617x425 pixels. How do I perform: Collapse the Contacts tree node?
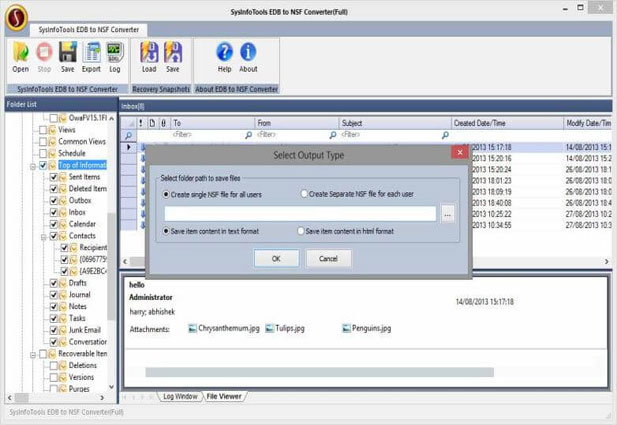tap(44, 237)
